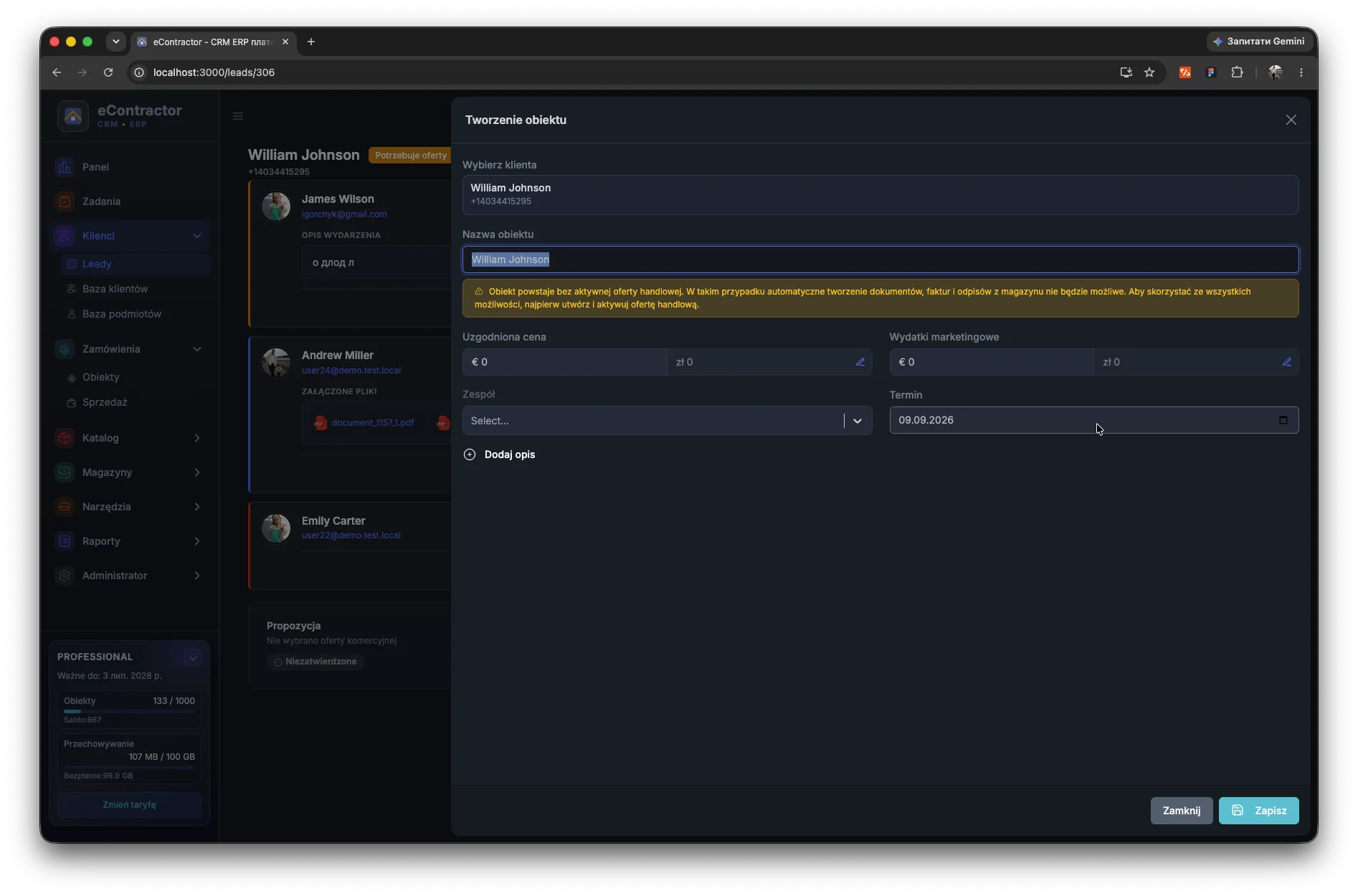Viewport: 1358px width, 896px height.
Task: Click the Zamknij button
Action: pos(1181,811)
